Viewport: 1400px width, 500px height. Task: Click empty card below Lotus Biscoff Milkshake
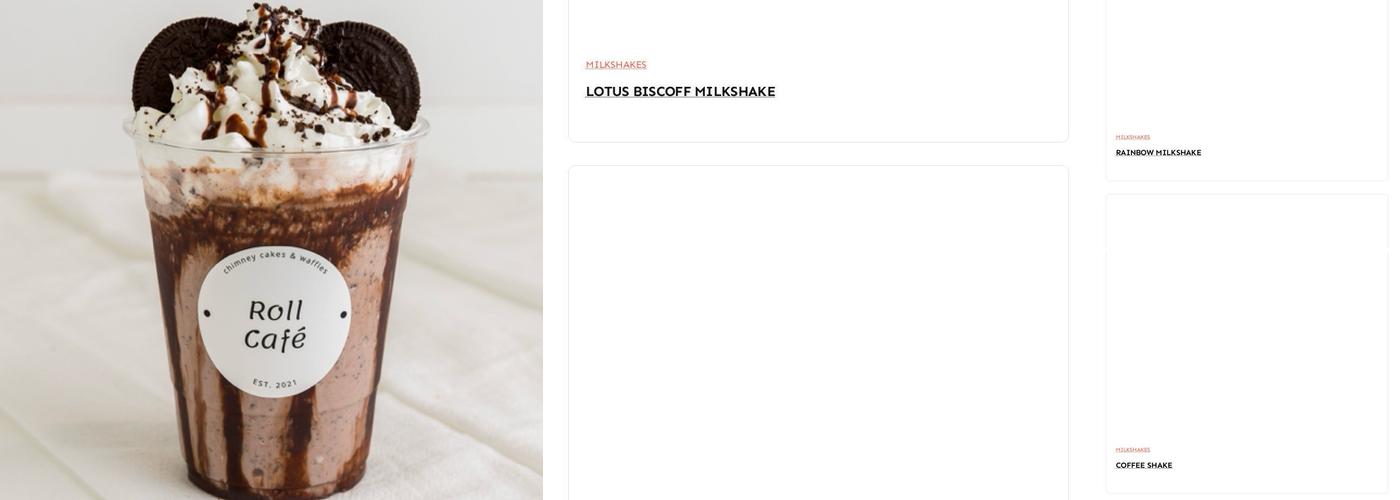pyautogui.click(x=818, y=333)
